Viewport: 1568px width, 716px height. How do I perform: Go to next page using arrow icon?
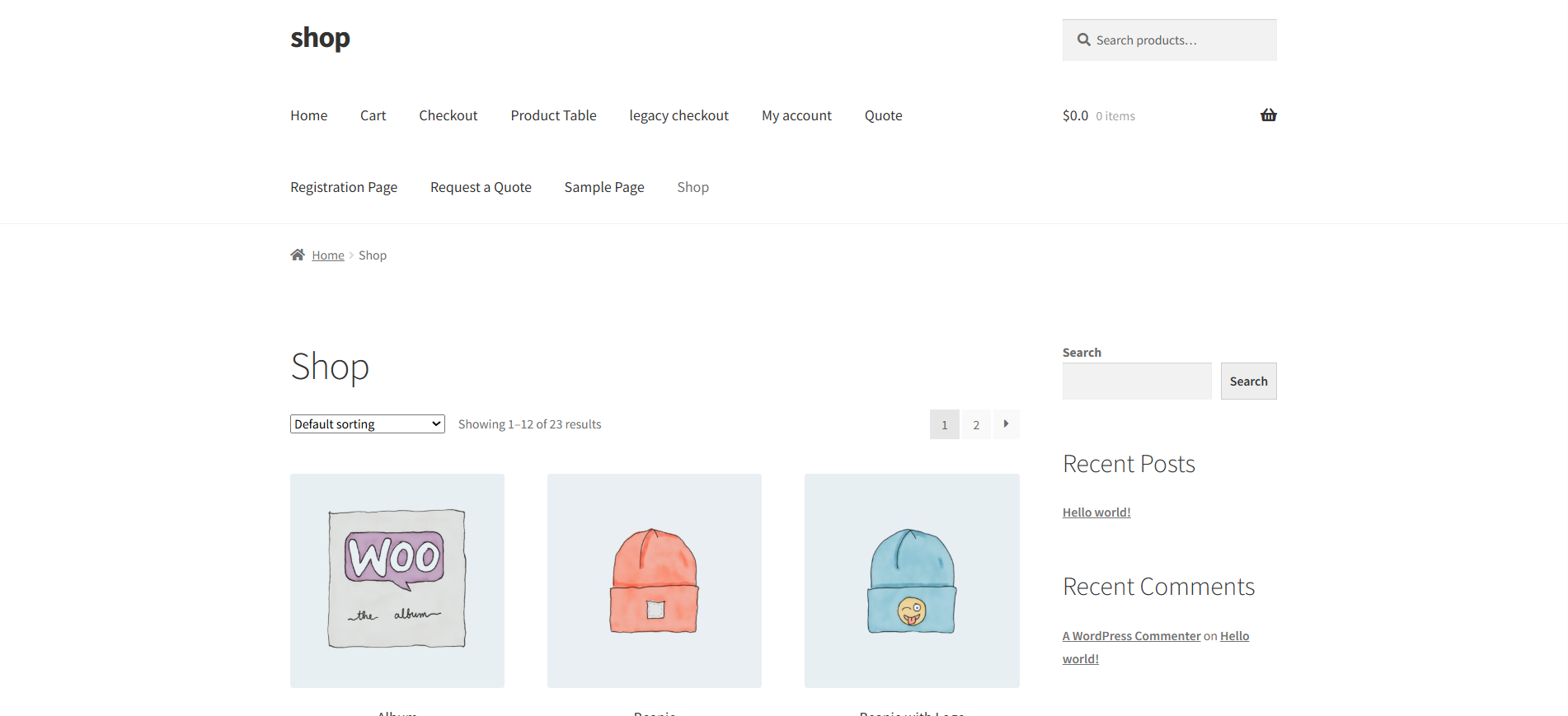[x=1006, y=424]
